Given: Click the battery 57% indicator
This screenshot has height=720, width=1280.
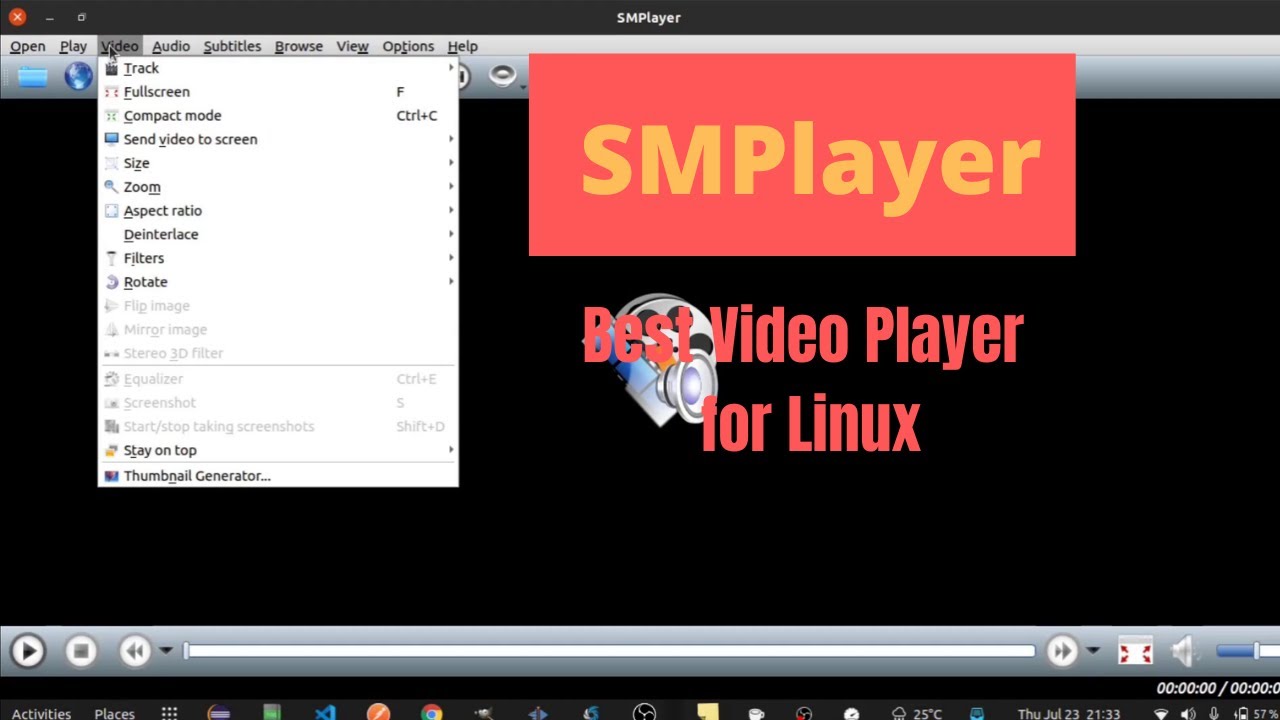Looking at the screenshot, I should pyautogui.click(x=1256, y=713).
